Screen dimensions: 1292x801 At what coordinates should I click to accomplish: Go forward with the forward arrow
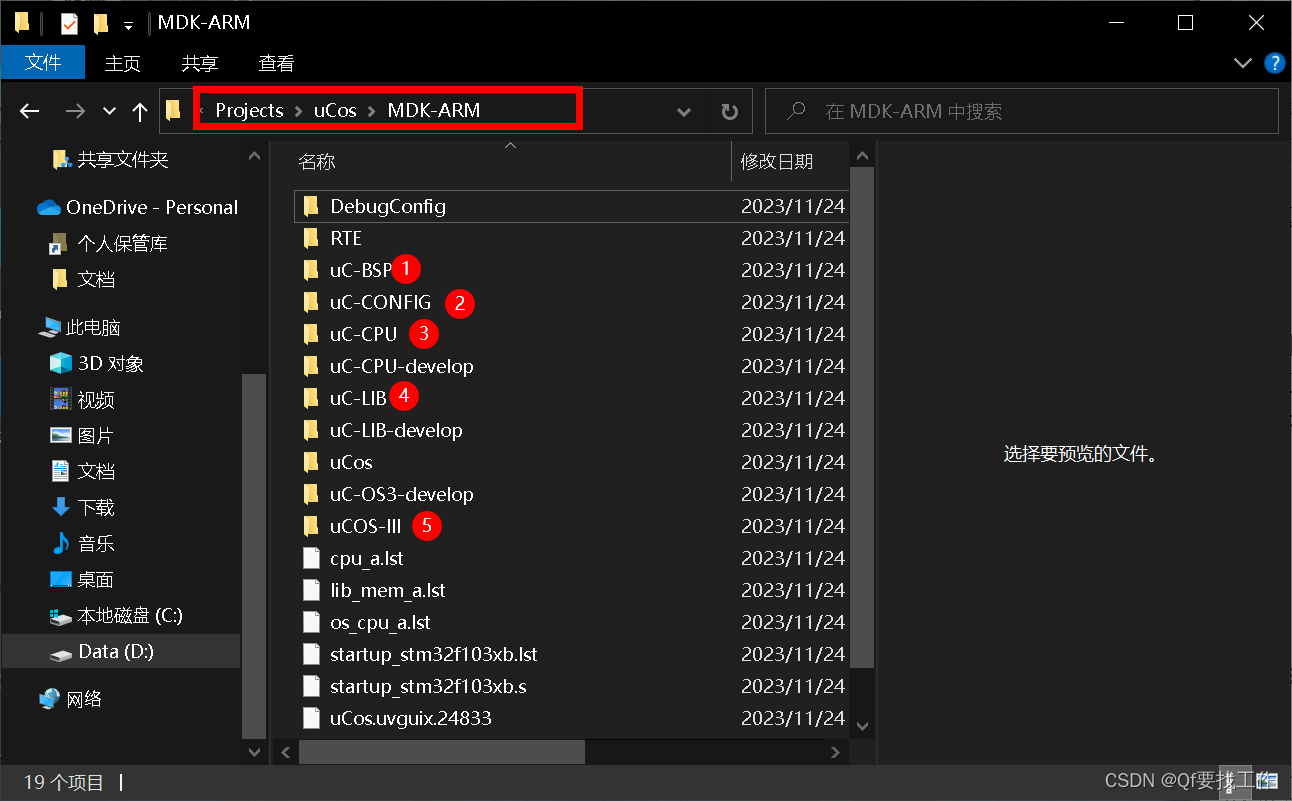coord(75,111)
